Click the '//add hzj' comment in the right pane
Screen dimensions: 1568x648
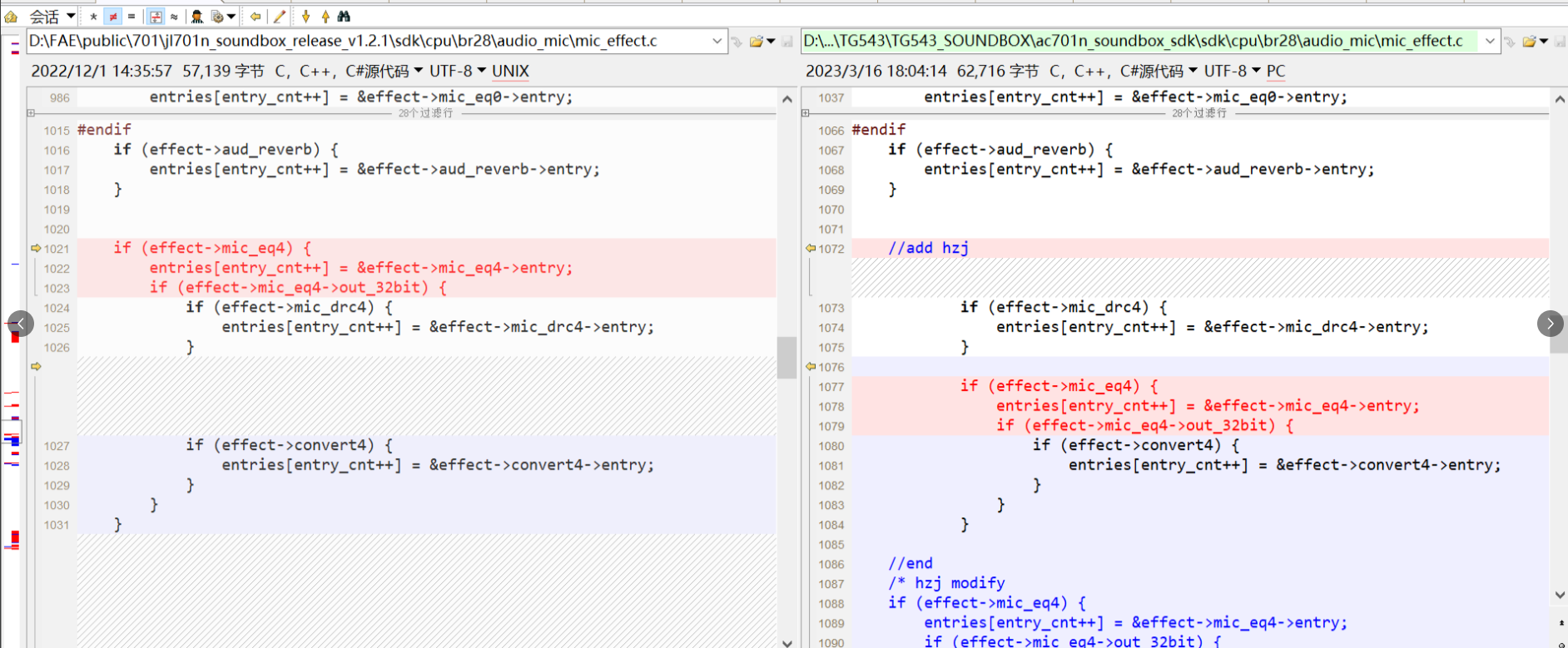click(928, 248)
